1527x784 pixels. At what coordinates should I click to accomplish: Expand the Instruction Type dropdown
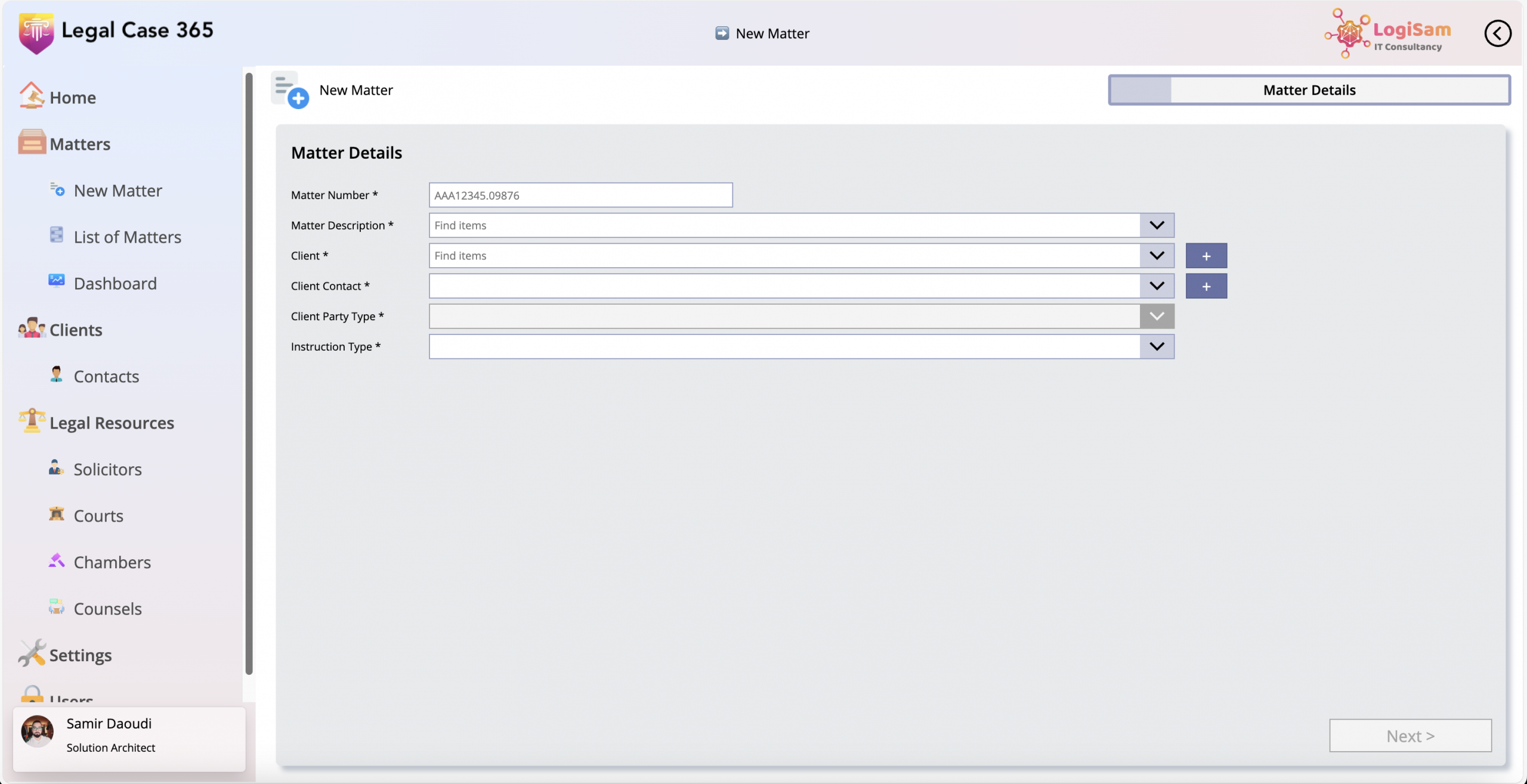(x=1157, y=346)
